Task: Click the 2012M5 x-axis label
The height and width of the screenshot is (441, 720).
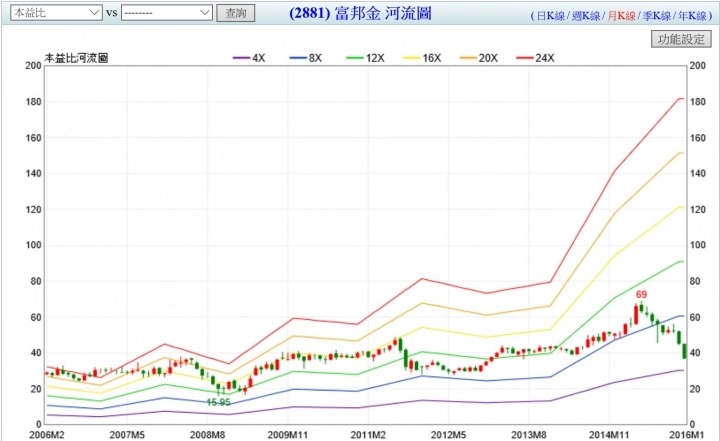Action: click(x=449, y=435)
